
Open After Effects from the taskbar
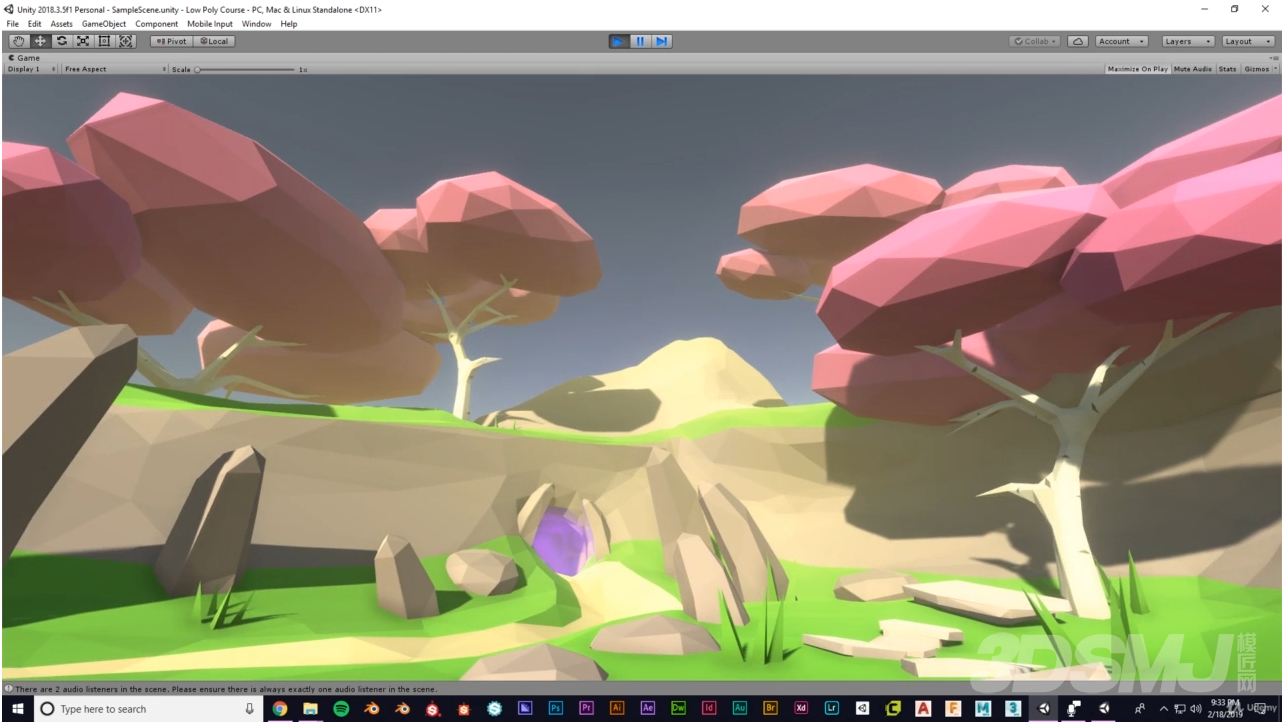[648, 708]
